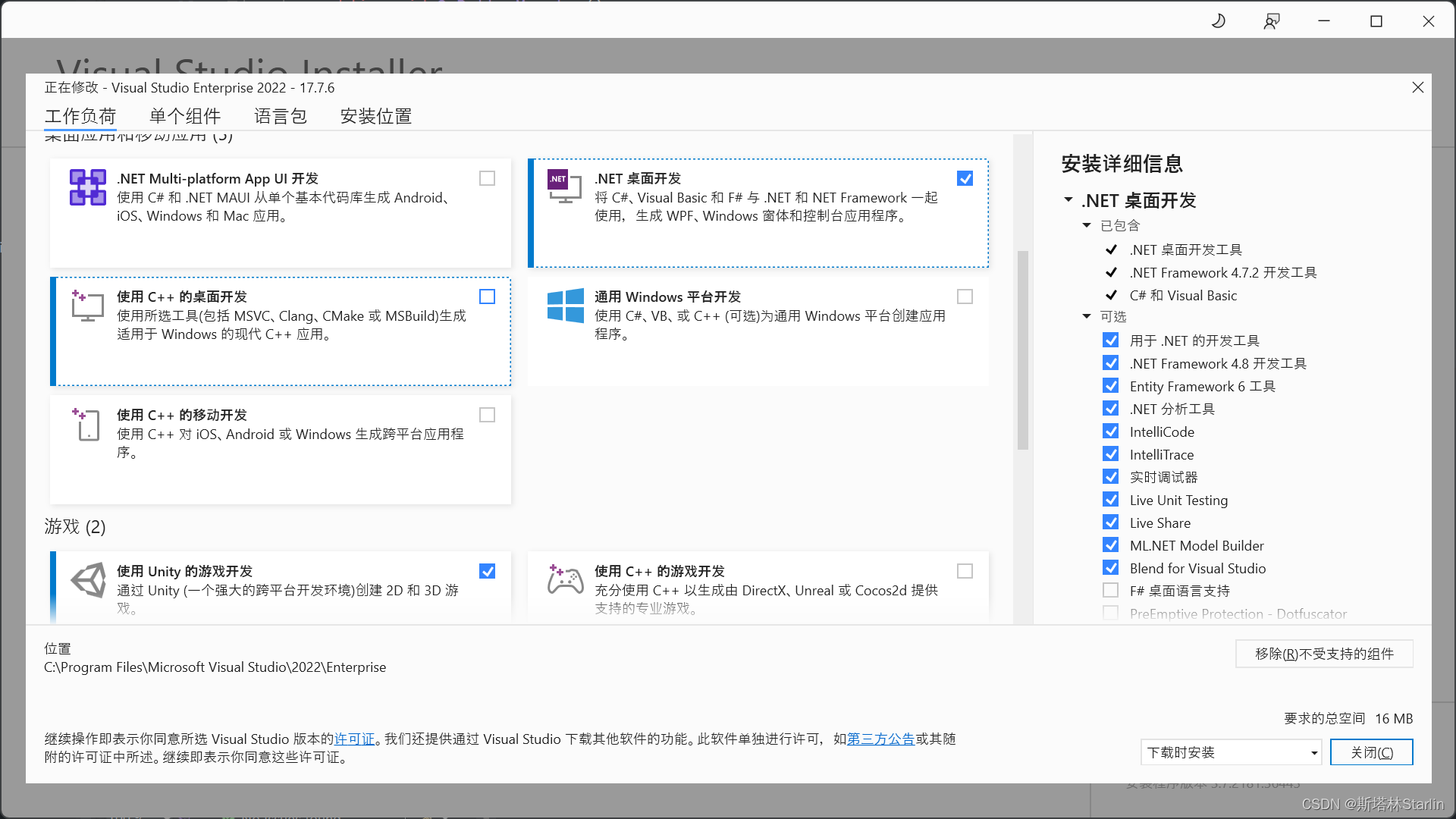Screen dimensions: 1456x819
Task: Click the C++ mobile development icon
Action: coord(86,424)
